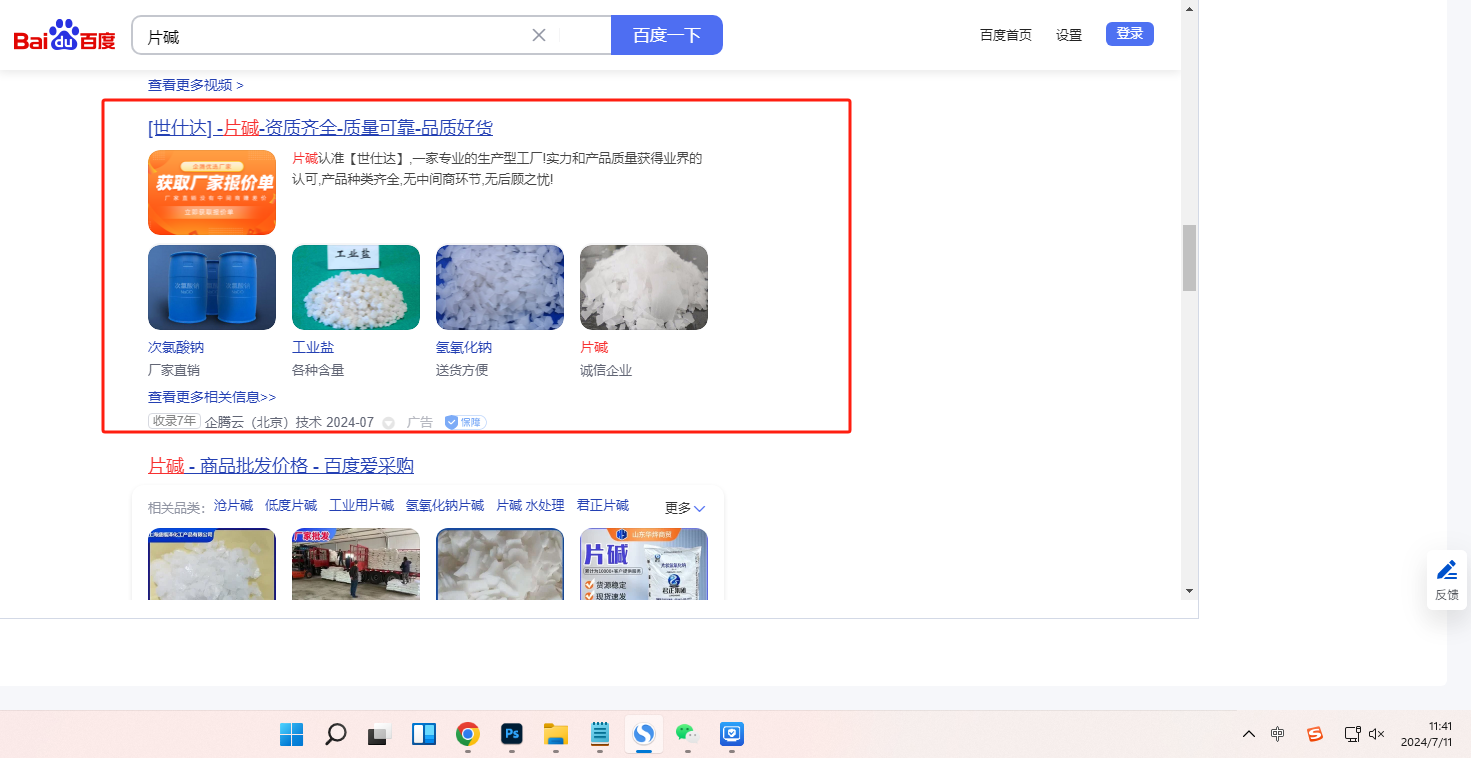Screen dimensions: 1471x758
Task: Click the 广告 label
Action: point(420,422)
